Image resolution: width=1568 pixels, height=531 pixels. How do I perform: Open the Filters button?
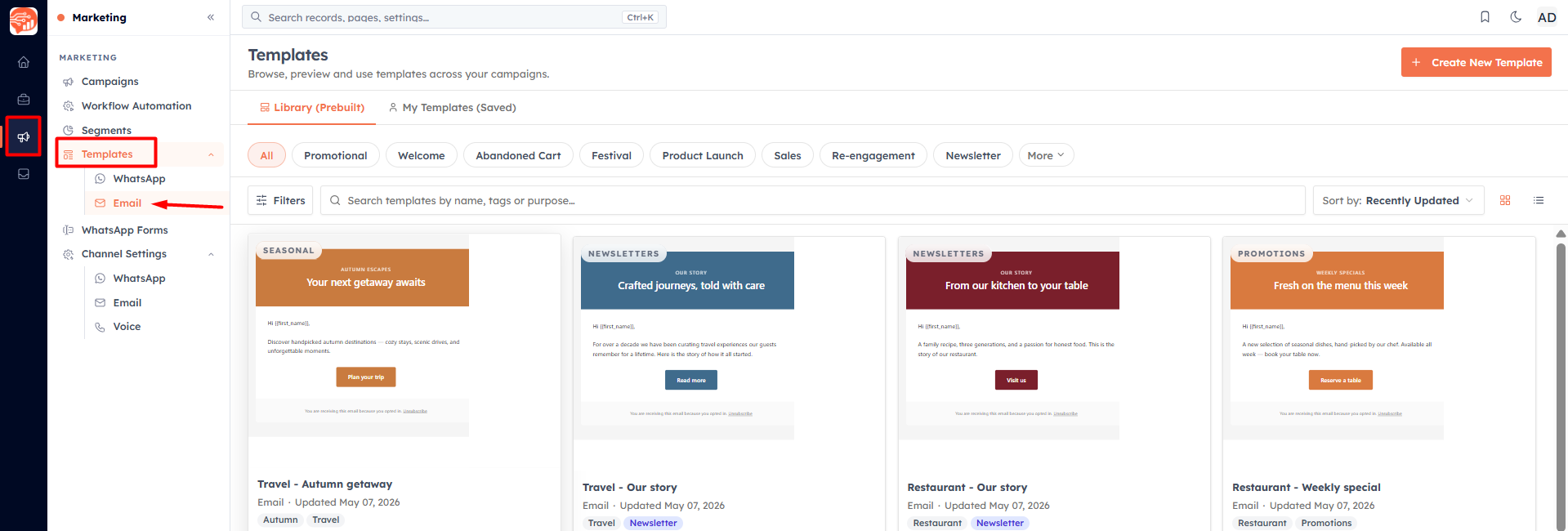pos(280,200)
